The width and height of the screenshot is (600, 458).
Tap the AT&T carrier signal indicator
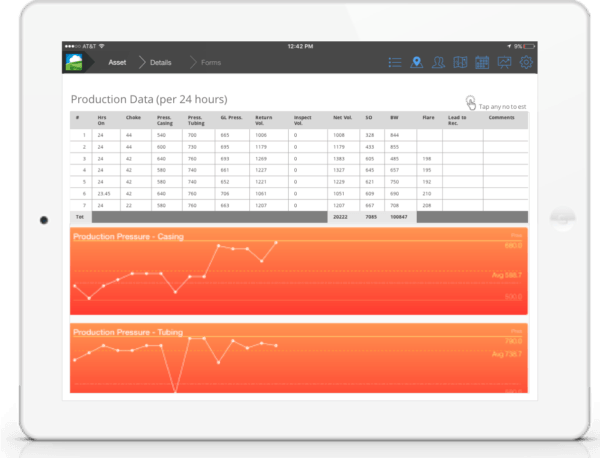pos(85,46)
